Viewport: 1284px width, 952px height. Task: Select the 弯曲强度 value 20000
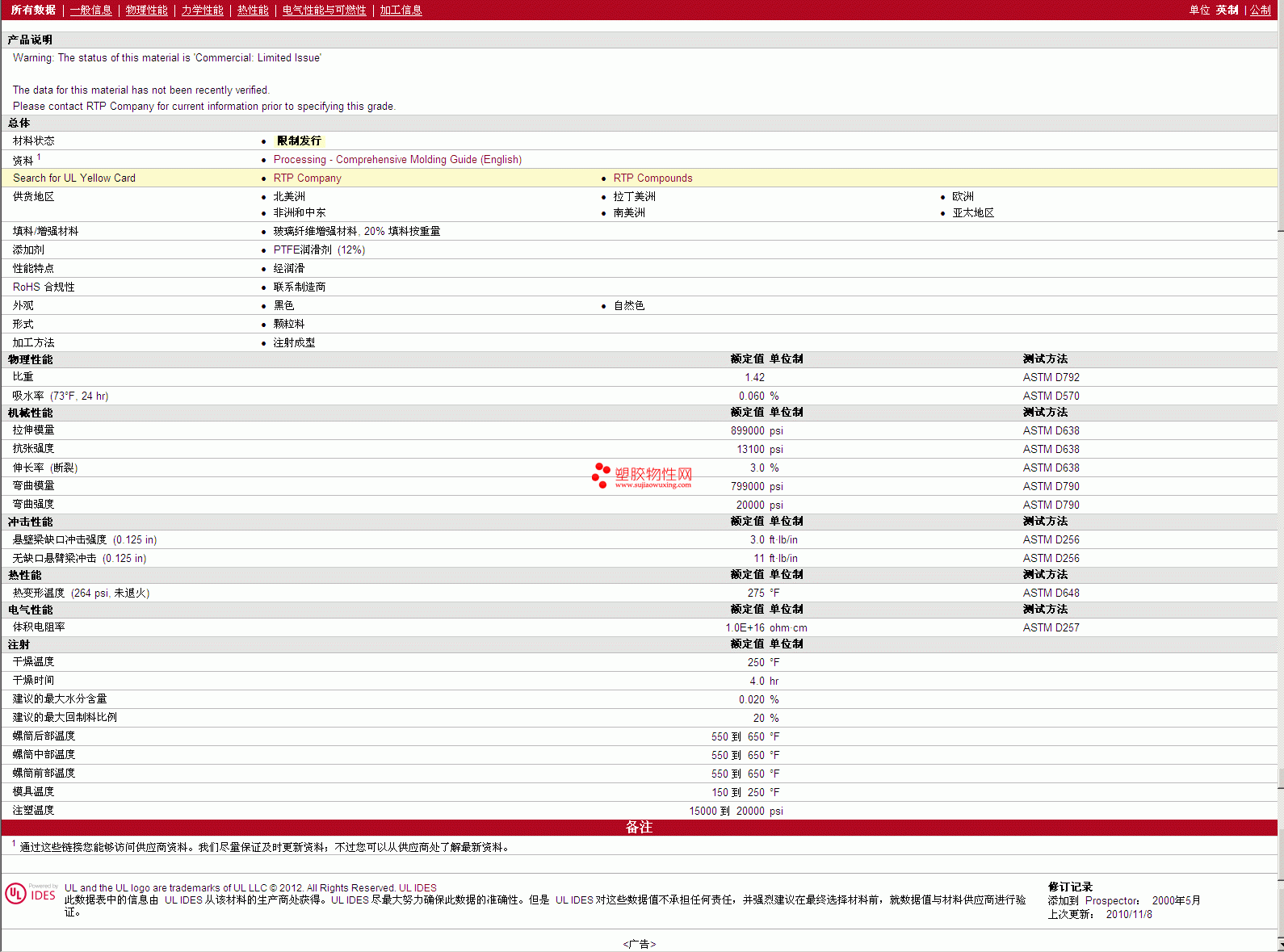pyautogui.click(x=750, y=505)
